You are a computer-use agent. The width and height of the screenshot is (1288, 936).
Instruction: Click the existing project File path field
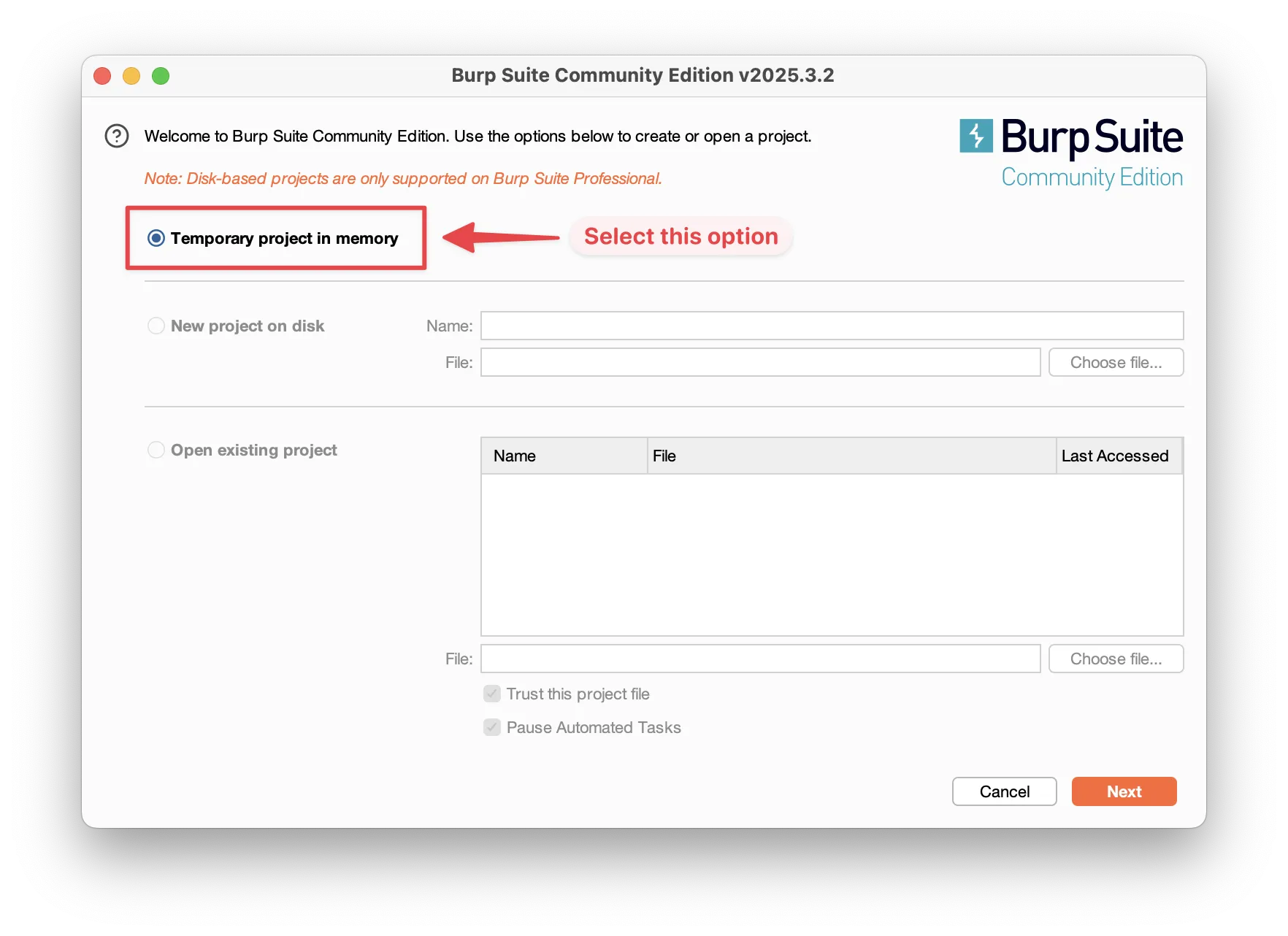point(759,659)
